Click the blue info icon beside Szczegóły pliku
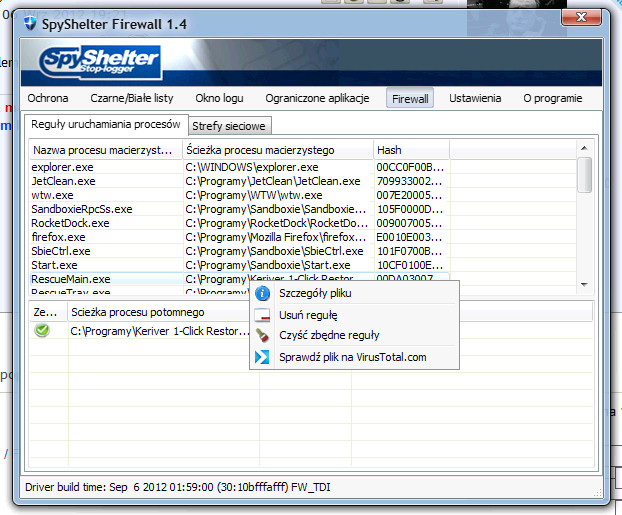 click(262, 294)
